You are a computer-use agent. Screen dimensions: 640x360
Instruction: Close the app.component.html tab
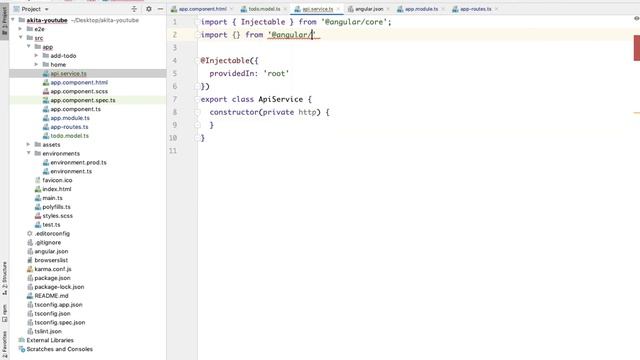[231, 9]
